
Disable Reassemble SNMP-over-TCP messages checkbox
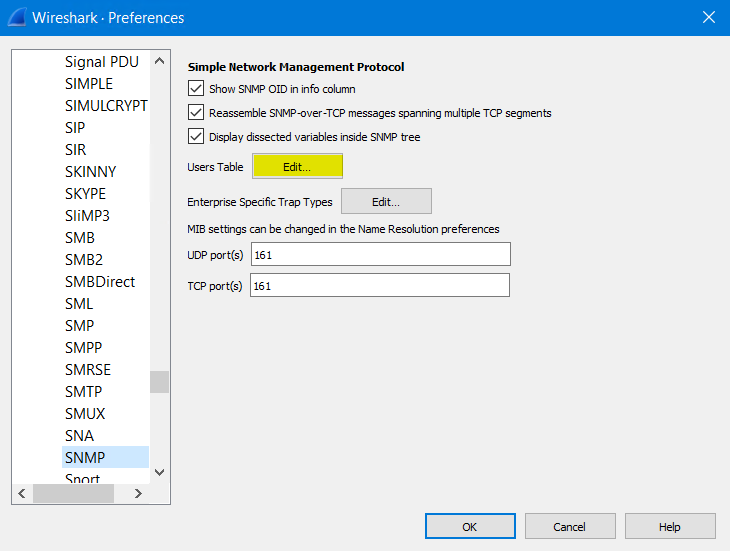(x=196, y=113)
